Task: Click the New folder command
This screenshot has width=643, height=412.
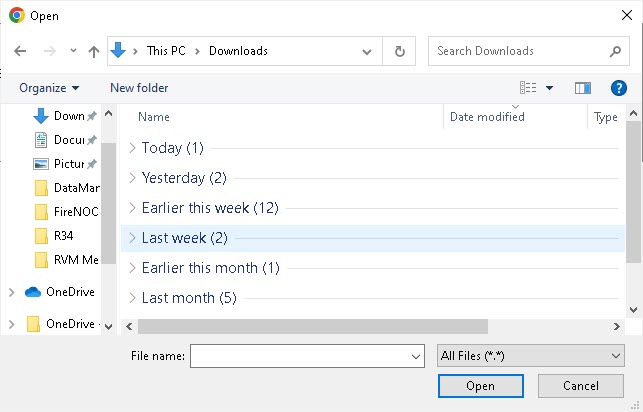Action: point(139,88)
